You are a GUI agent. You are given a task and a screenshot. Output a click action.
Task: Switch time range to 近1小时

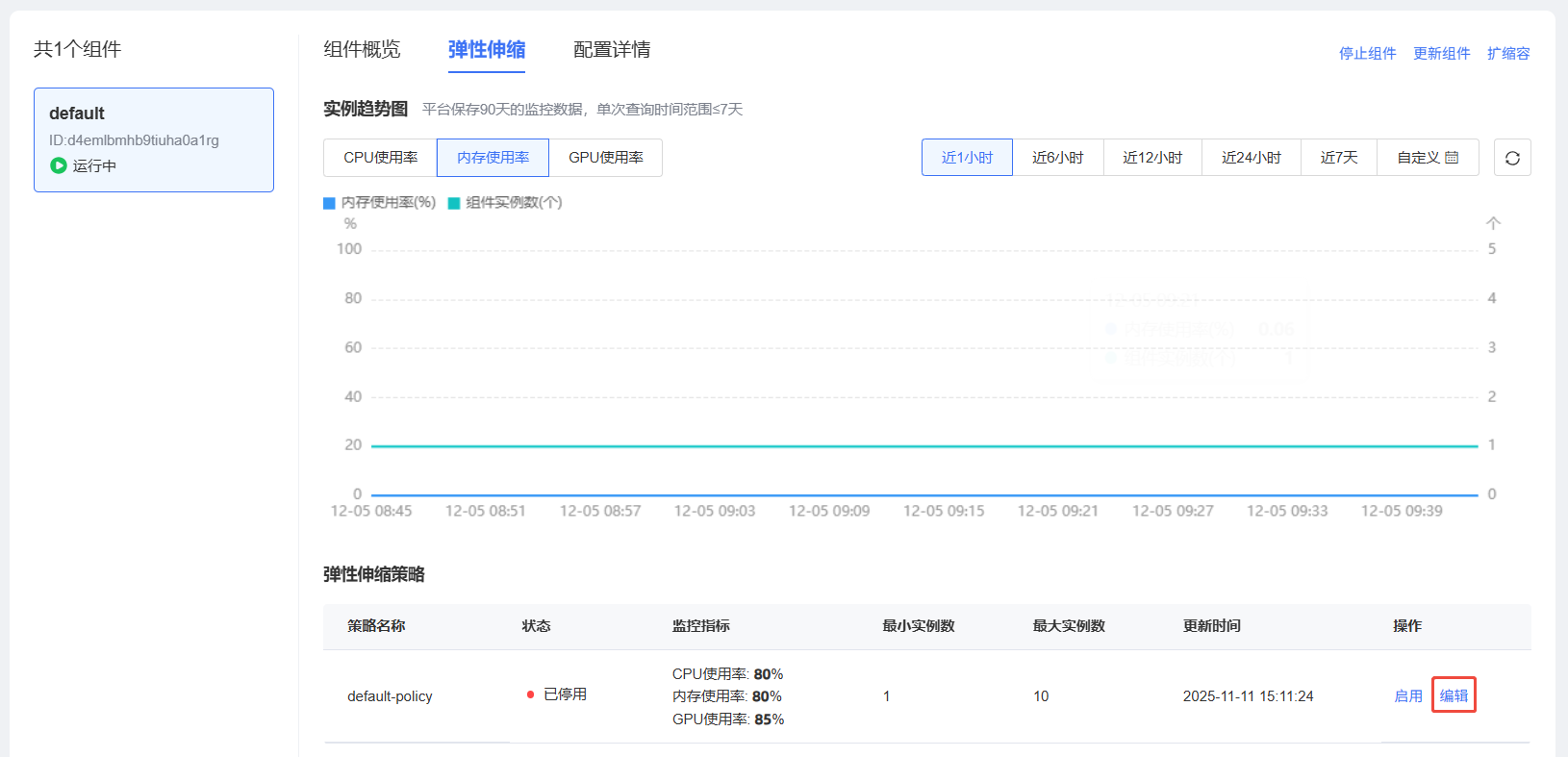click(966, 158)
